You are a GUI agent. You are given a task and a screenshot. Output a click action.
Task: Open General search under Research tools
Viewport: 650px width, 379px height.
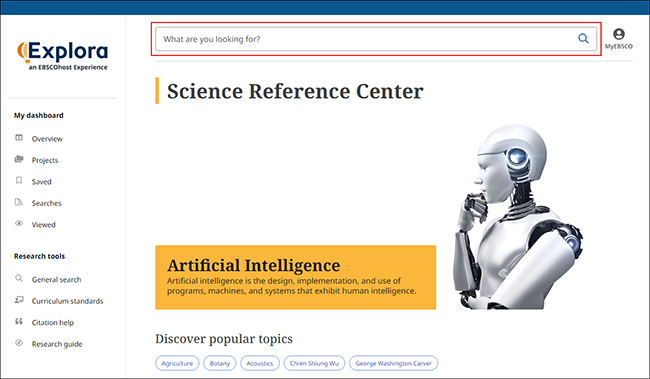56,280
